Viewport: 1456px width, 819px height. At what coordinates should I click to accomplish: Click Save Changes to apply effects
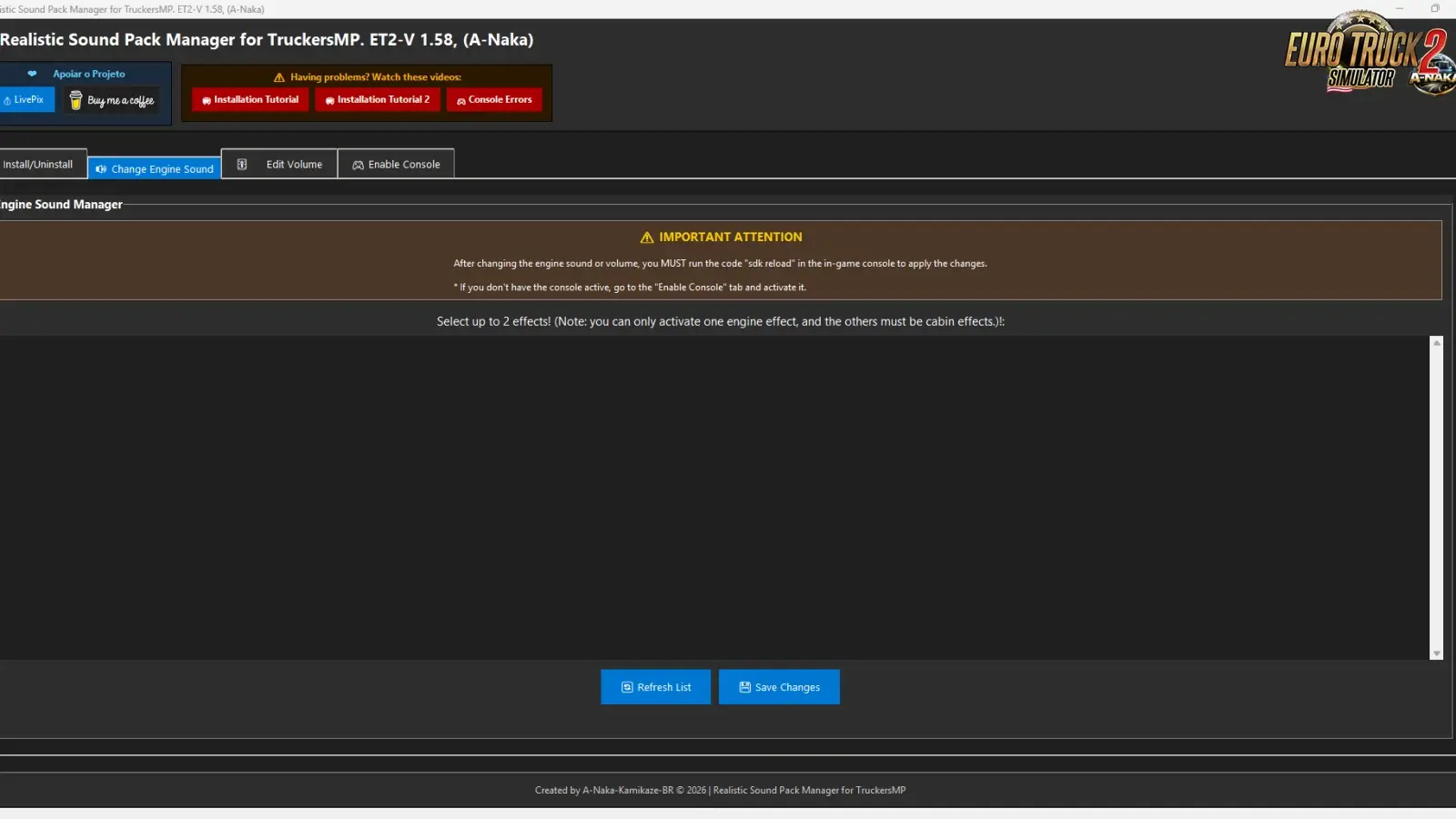click(779, 687)
